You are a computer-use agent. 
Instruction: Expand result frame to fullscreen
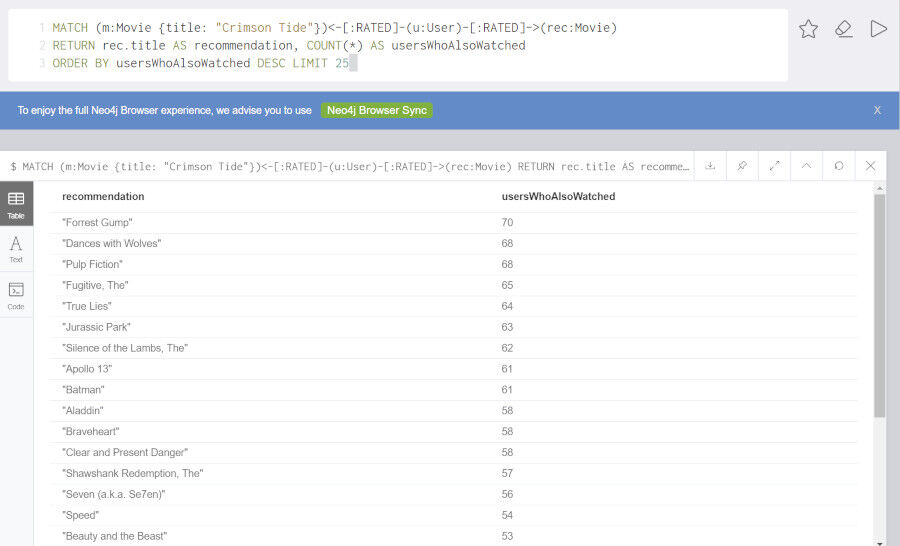(x=774, y=166)
